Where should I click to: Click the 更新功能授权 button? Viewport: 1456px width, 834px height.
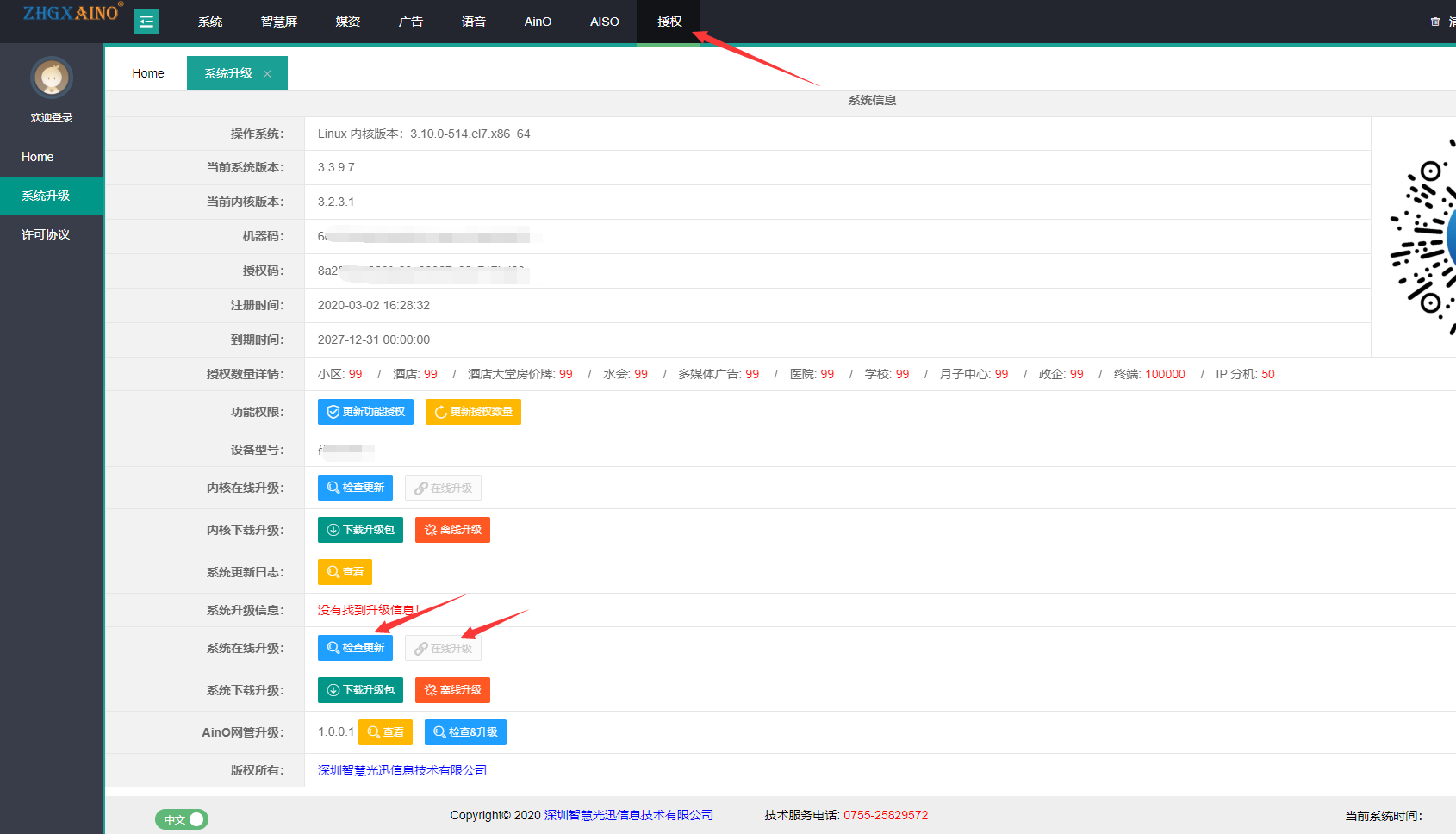(365, 412)
